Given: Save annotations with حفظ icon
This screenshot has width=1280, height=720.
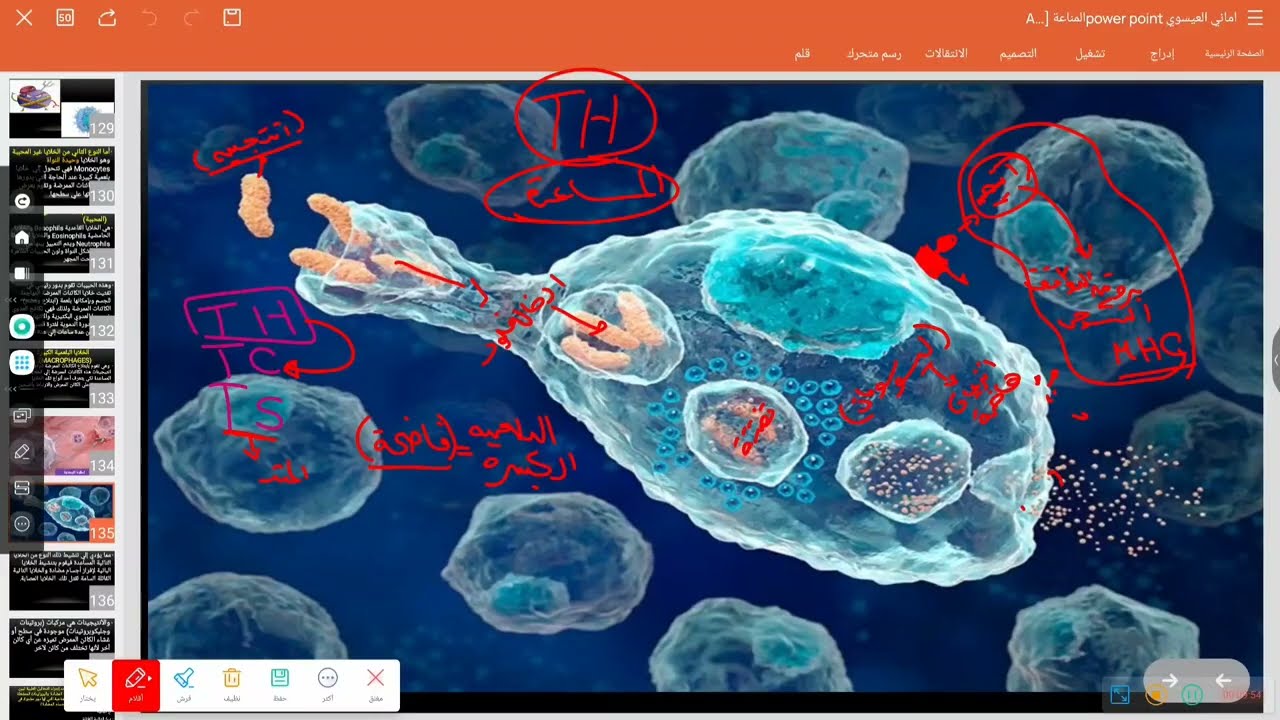Looking at the screenshot, I should point(280,685).
